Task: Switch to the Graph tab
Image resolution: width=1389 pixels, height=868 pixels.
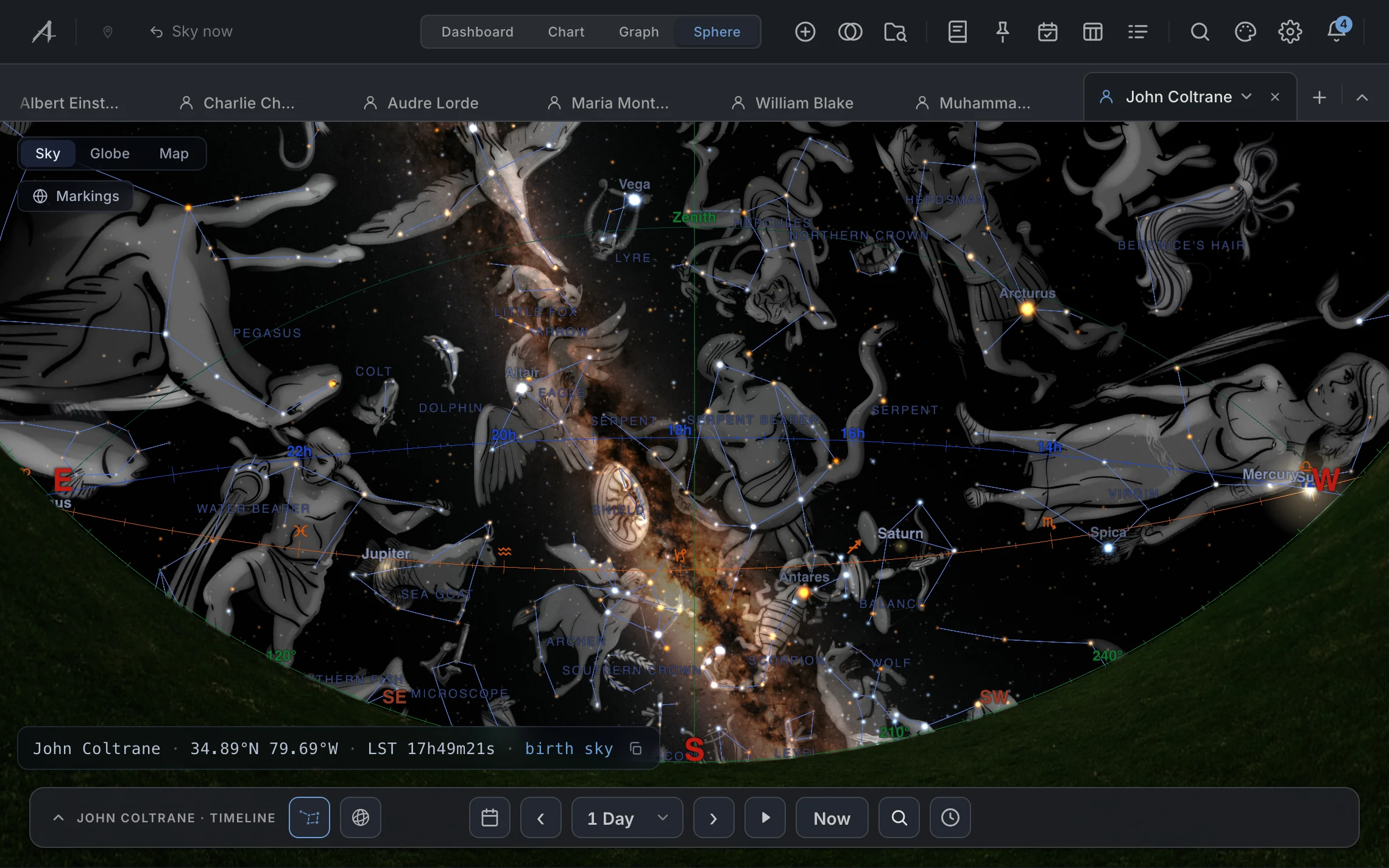Action: tap(638, 32)
